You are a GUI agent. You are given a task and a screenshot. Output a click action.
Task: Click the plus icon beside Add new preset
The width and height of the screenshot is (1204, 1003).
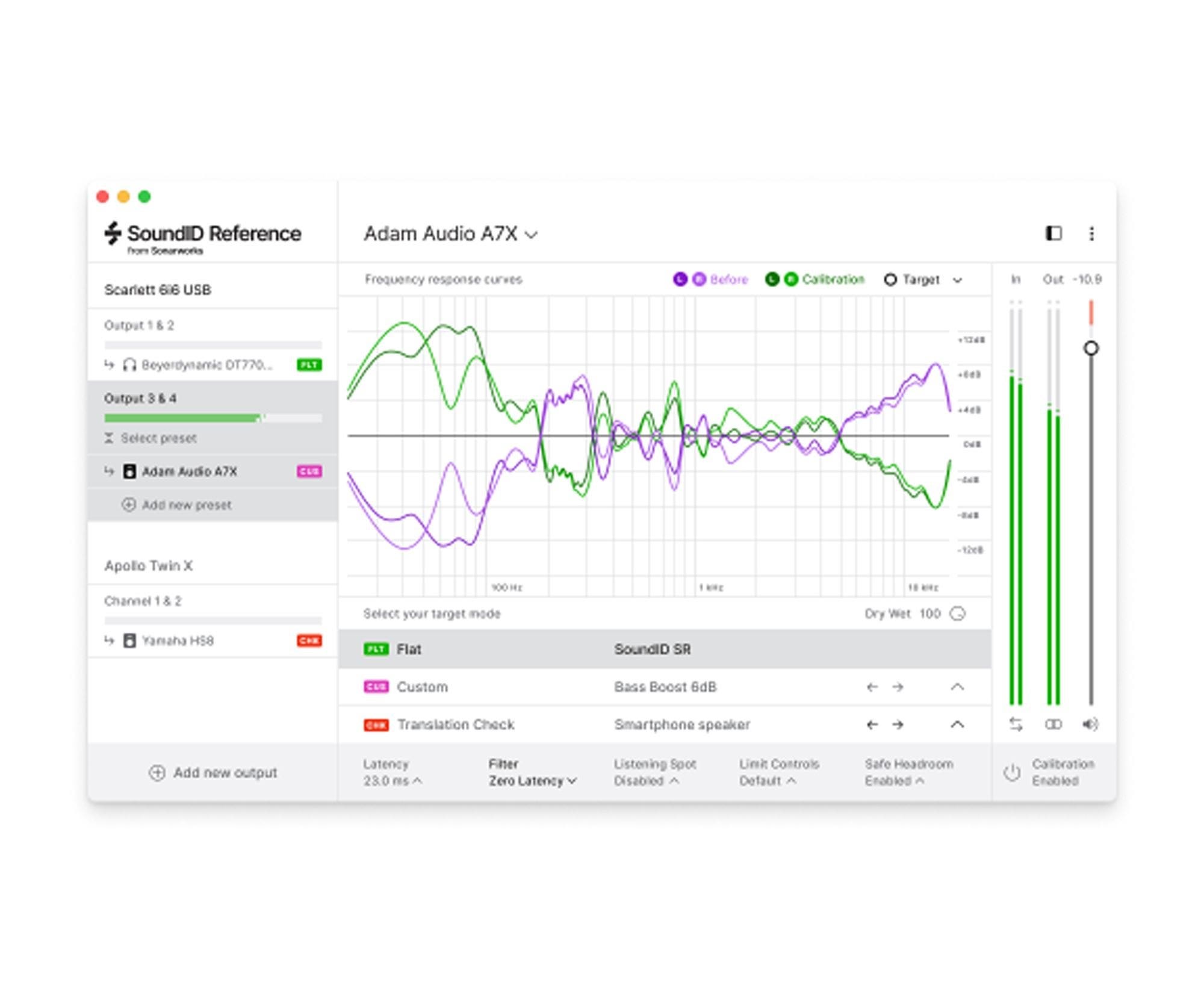click(129, 505)
